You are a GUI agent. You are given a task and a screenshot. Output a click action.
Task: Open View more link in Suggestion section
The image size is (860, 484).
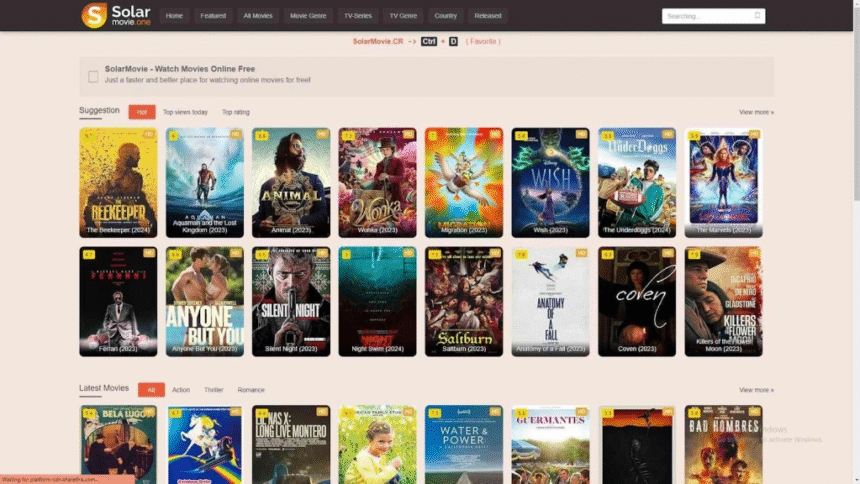click(756, 112)
